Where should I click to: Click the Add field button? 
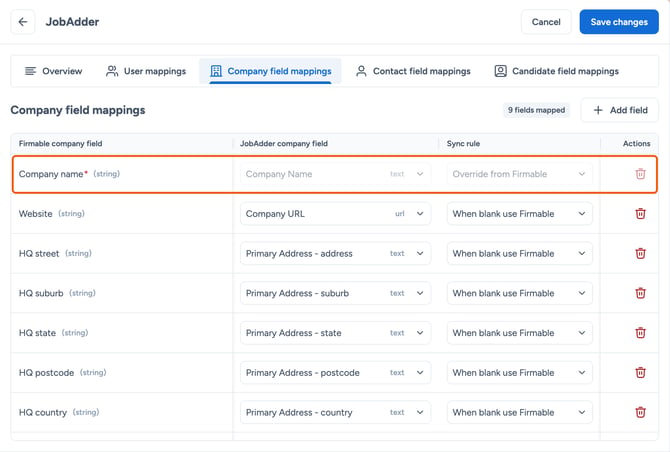pos(620,110)
